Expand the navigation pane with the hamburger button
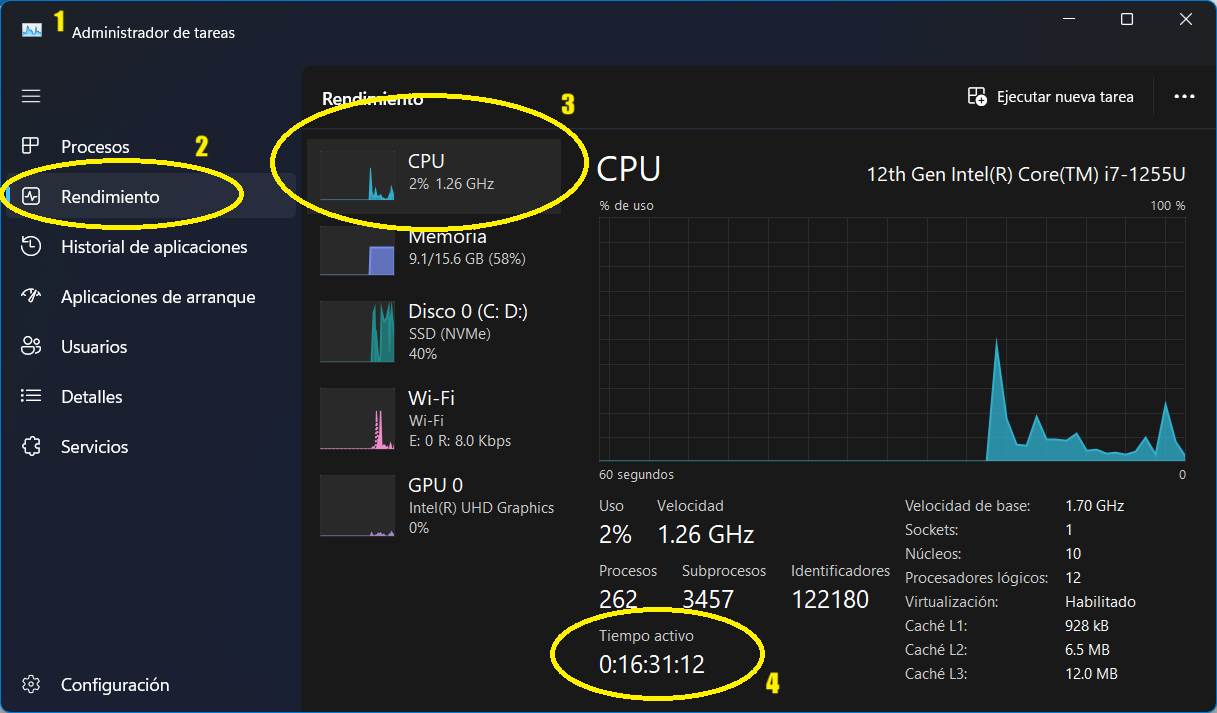Viewport: 1217px width, 713px height. click(x=31, y=96)
